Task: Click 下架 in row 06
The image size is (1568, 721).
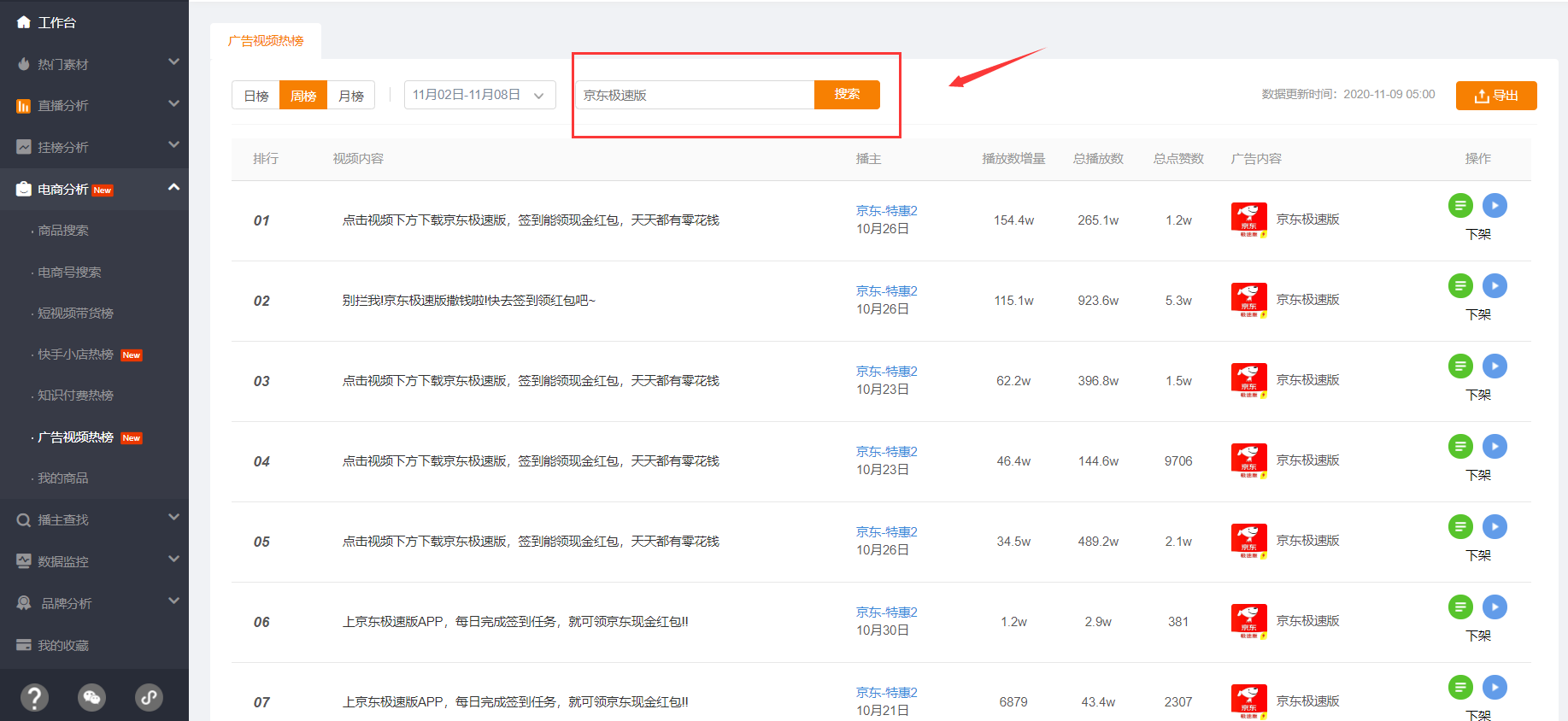Action: tap(1478, 636)
